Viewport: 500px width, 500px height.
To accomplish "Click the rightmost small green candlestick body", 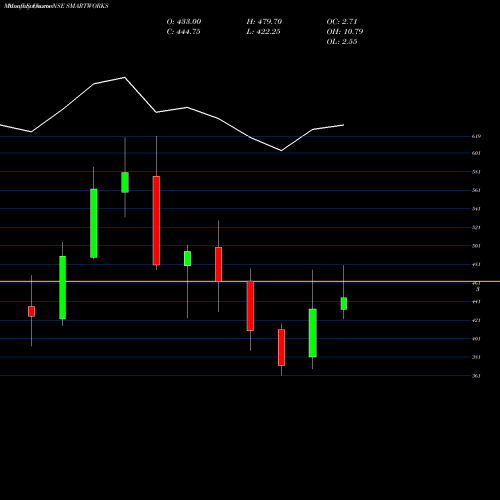I will click(344, 304).
